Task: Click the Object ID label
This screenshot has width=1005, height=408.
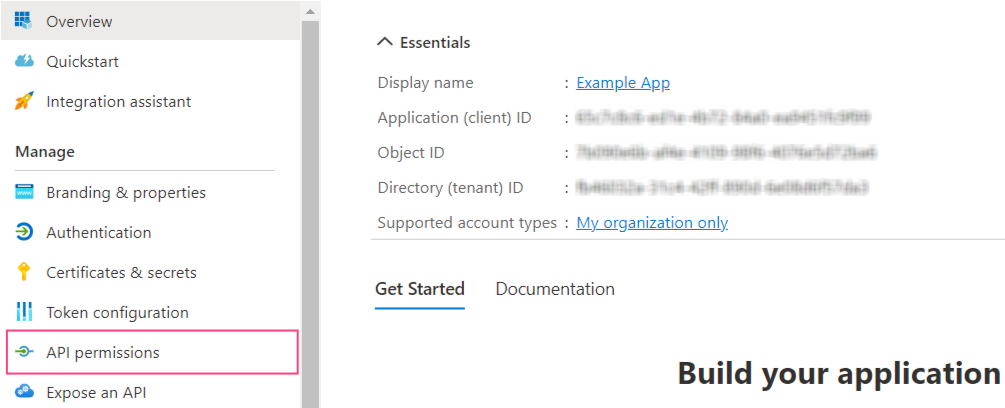Action: [411, 153]
